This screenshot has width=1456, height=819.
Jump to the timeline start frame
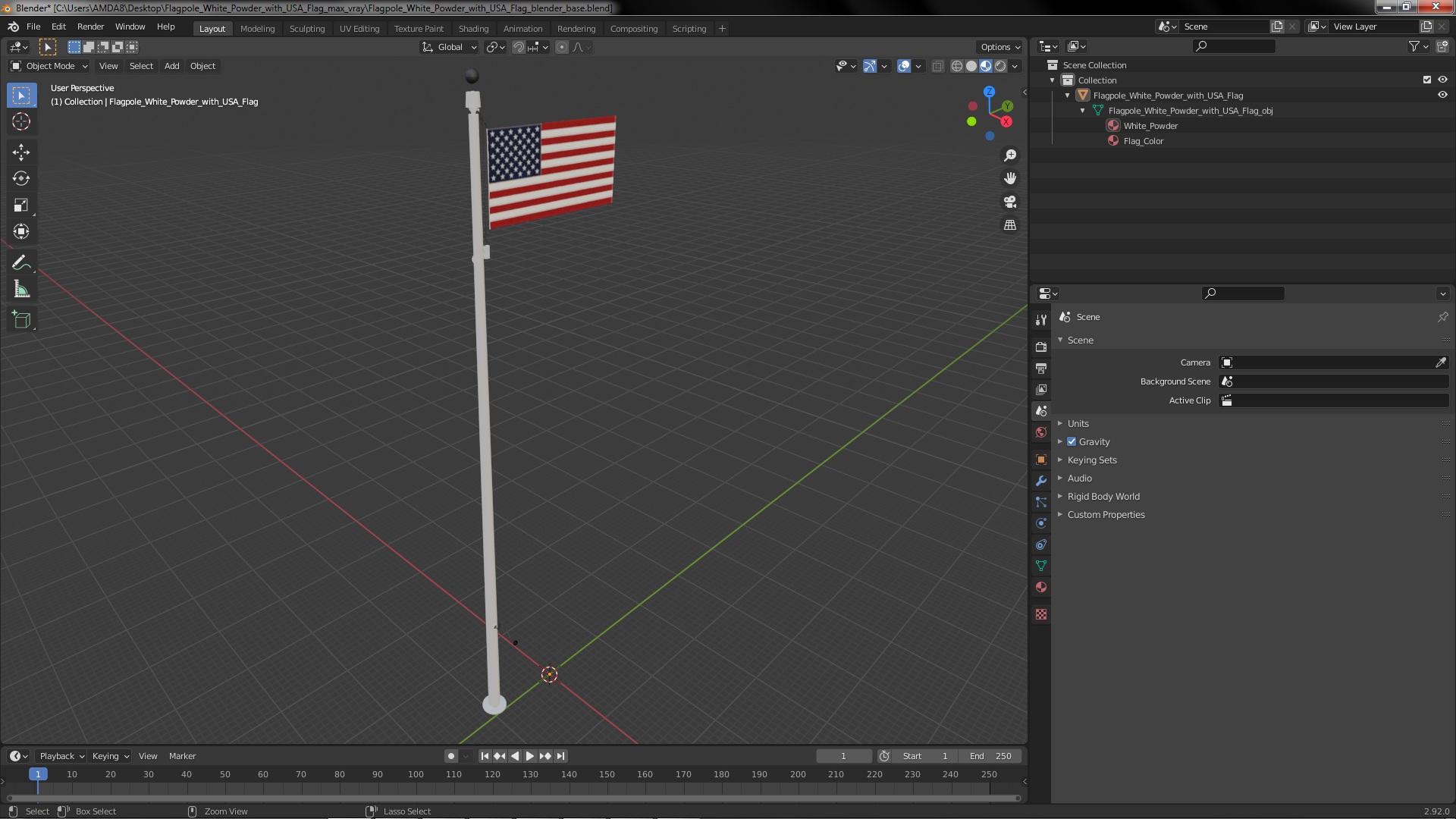click(x=485, y=756)
